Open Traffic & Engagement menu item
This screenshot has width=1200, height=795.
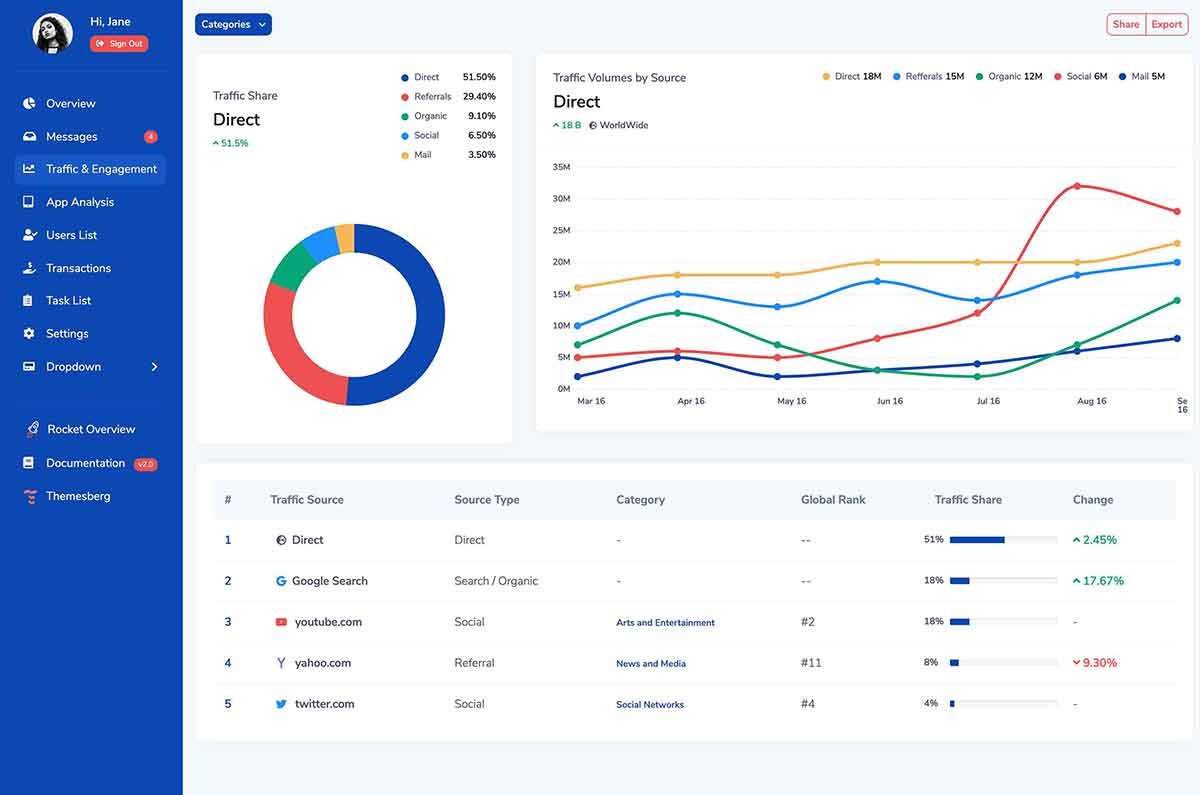(x=101, y=169)
